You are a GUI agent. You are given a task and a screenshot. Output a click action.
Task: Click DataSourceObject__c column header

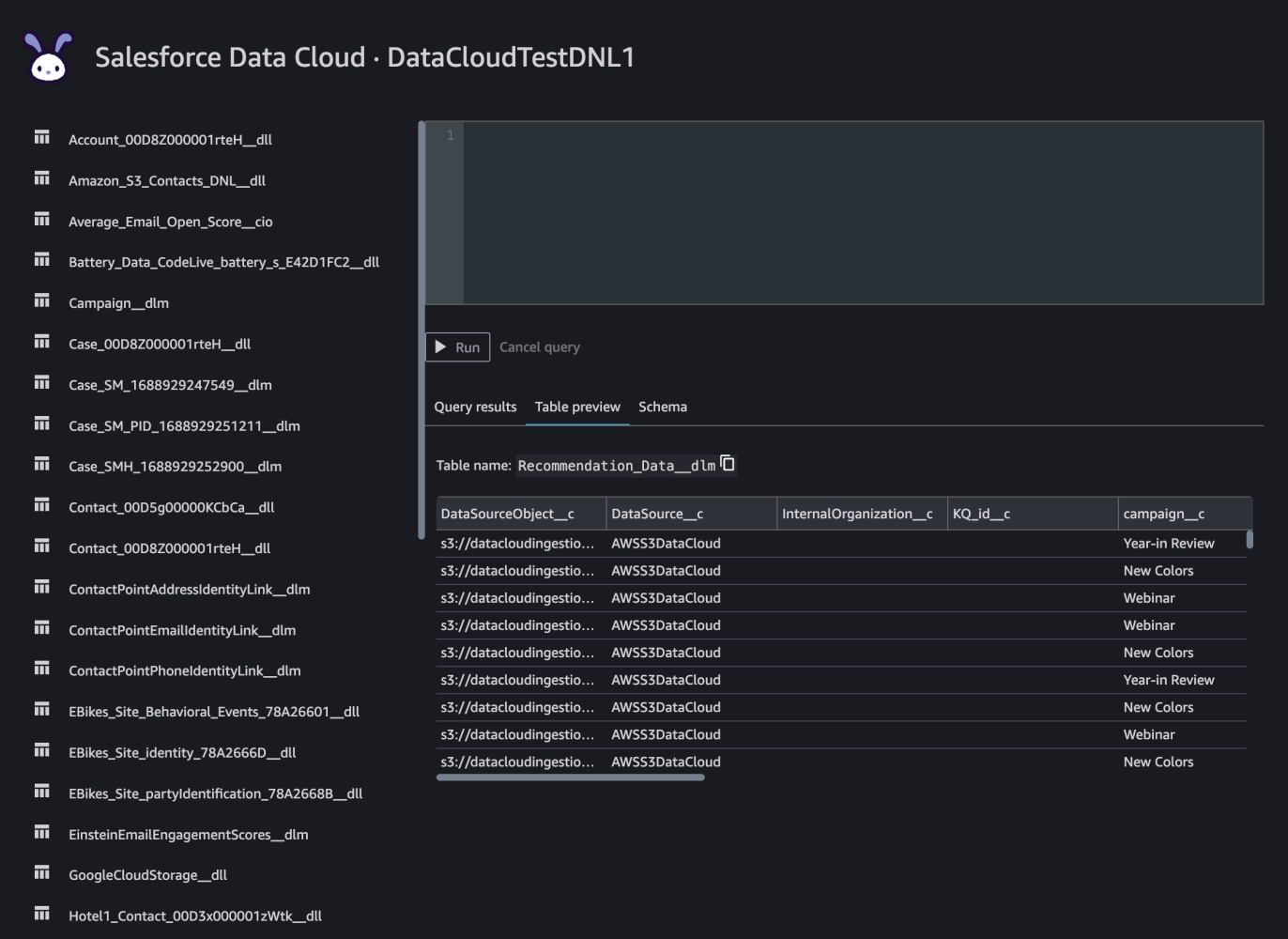click(521, 514)
